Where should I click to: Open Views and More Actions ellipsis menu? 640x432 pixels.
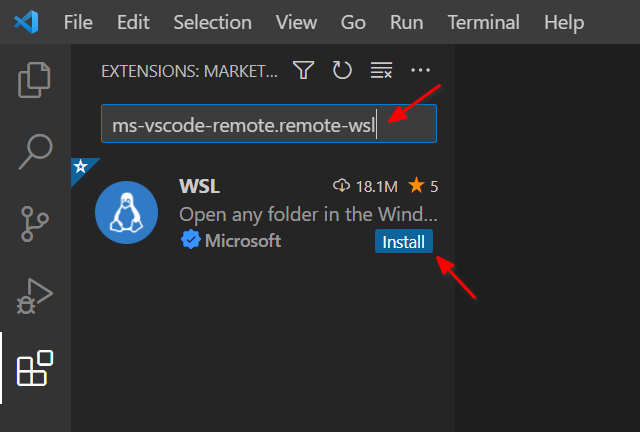click(x=420, y=70)
